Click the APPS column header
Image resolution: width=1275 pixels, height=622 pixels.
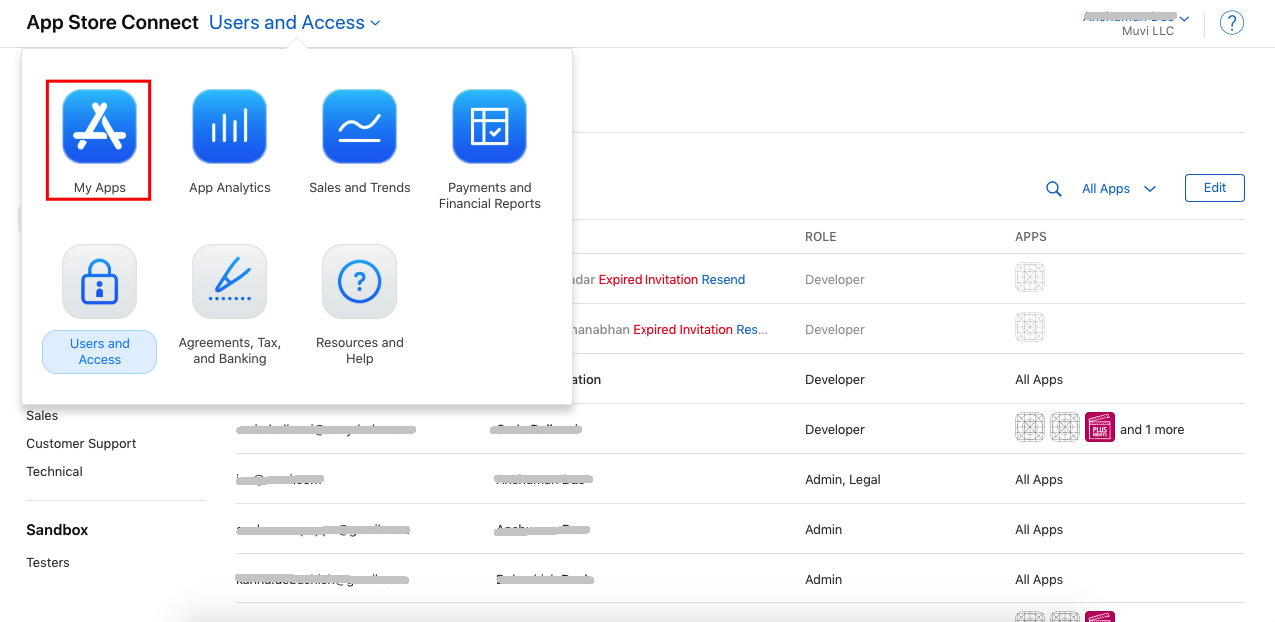pos(1030,237)
